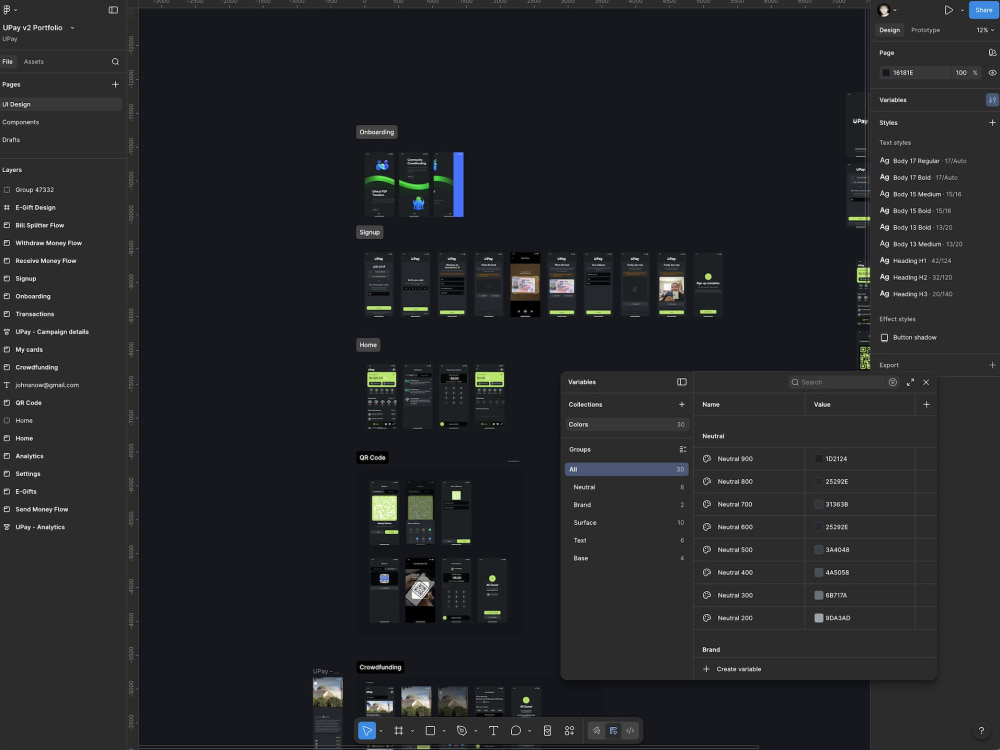Viewport: 1000px width, 750px height.
Task: Select the Rectangle shape tool
Action: (430, 731)
